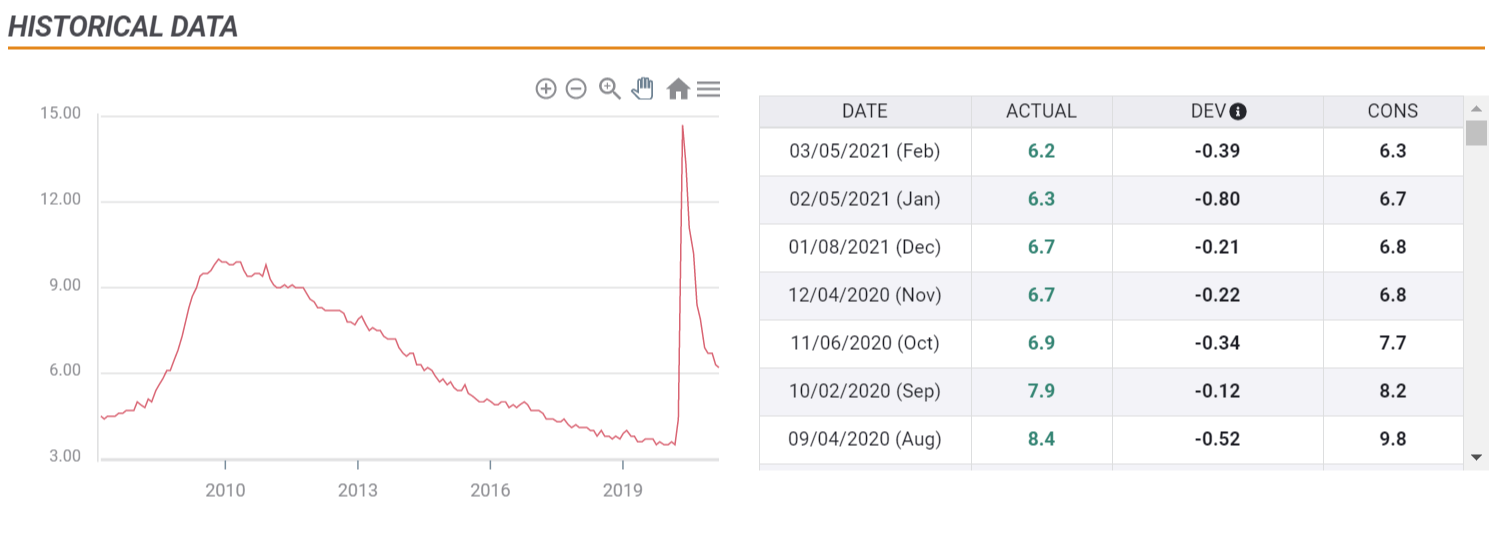Image resolution: width=1500 pixels, height=534 pixels.
Task: Select the 02/05/2021 (Jan) row date
Action: click(x=865, y=199)
